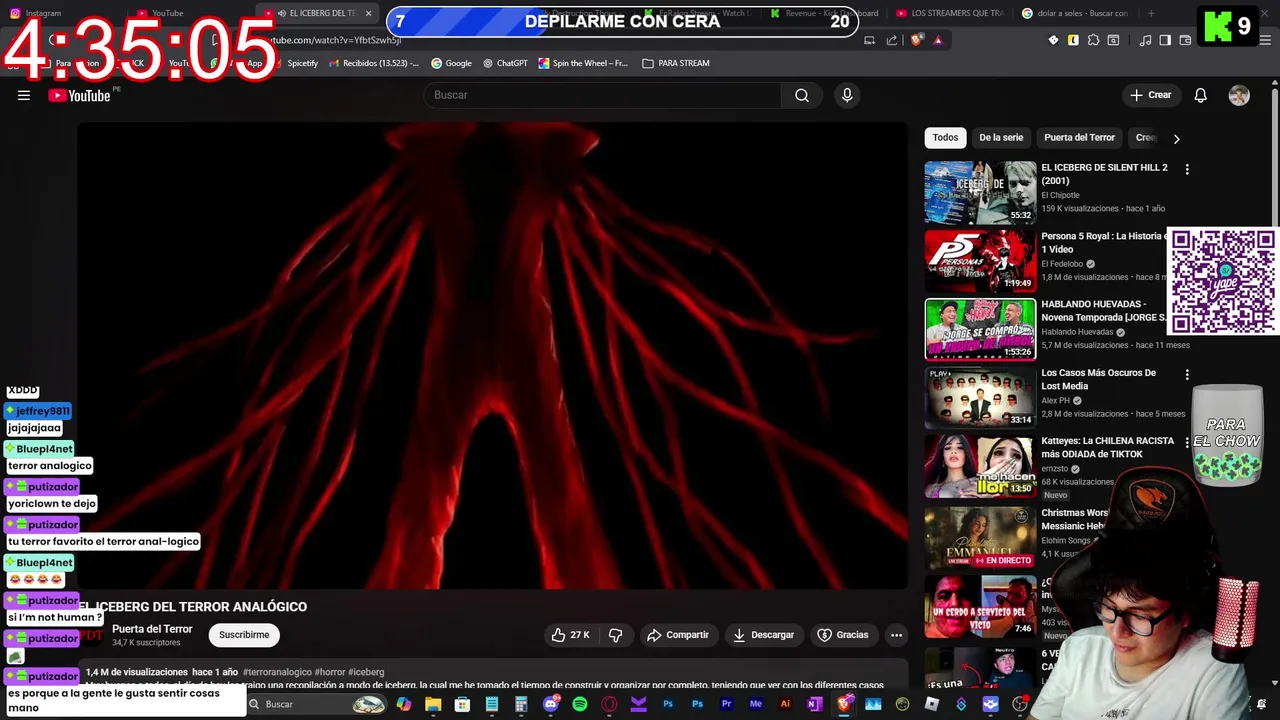Open Katteyes CHILENA RACISTA video thumbnail
The width and height of the screenshot is (1280, 720).
coord(980,466)
